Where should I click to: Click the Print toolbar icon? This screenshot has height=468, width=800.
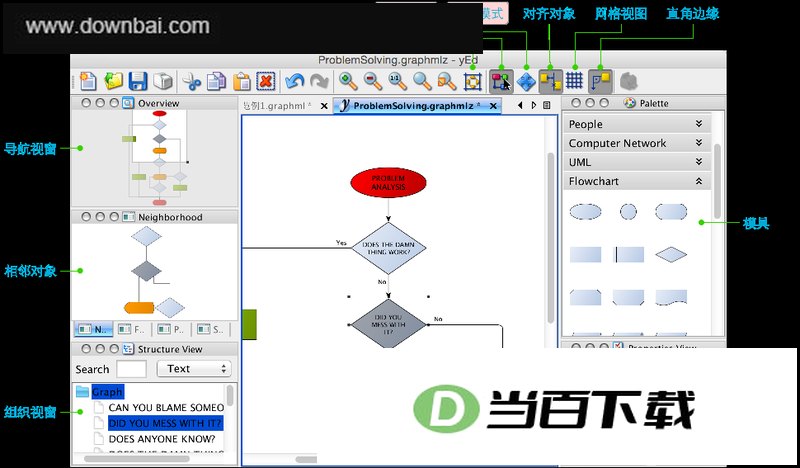click(163, 81)
